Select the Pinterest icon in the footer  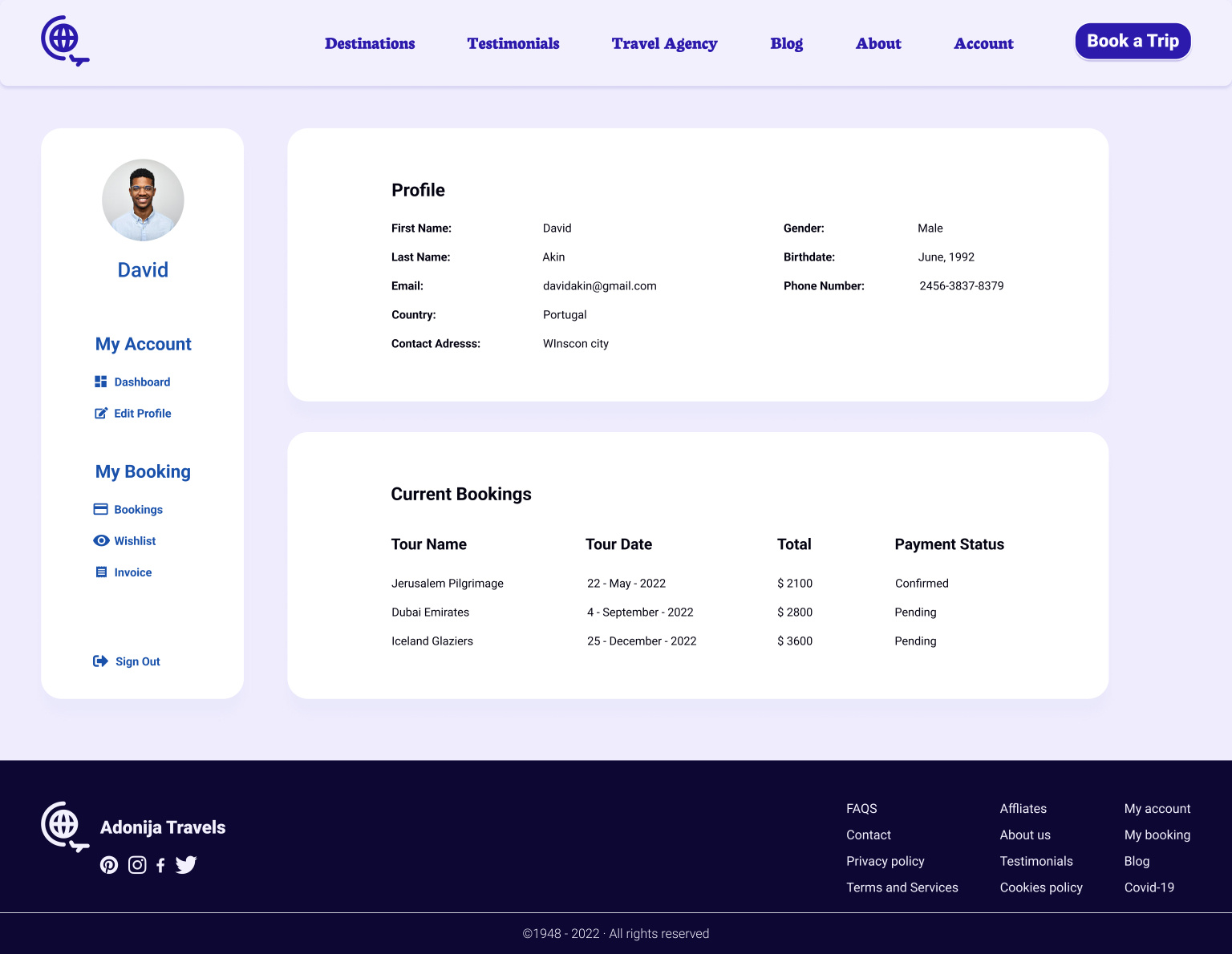point(108,865)
